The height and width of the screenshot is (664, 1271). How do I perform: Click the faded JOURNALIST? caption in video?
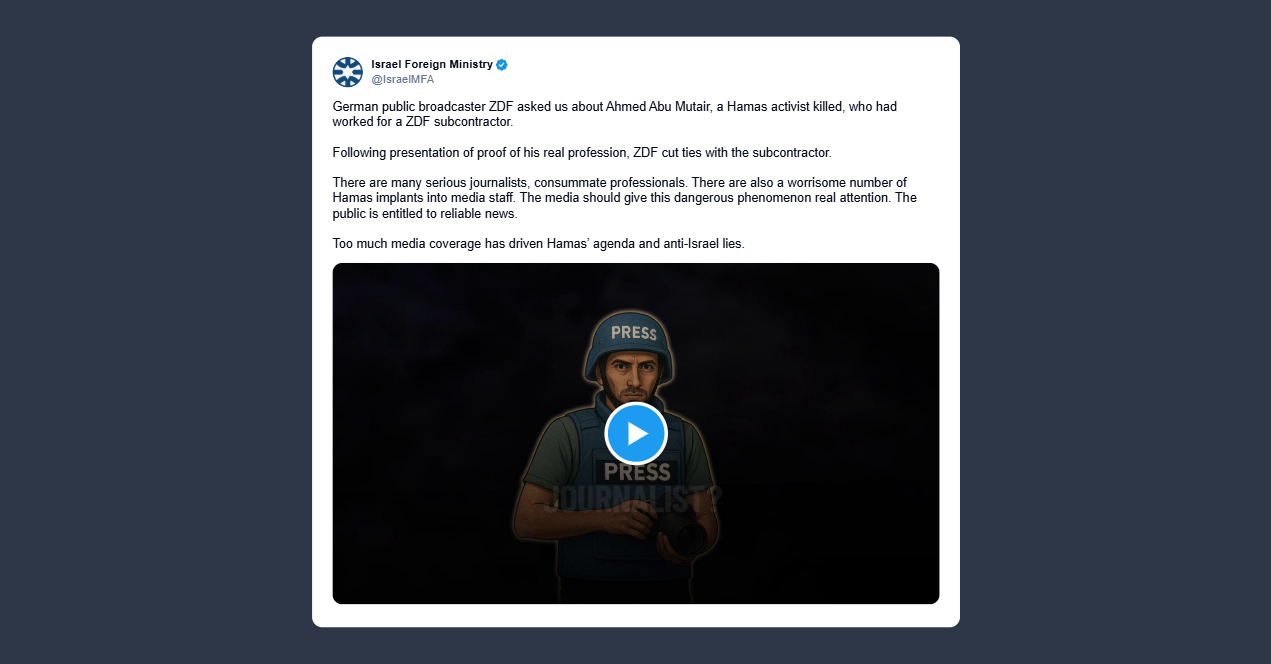[x=636, y=497]
